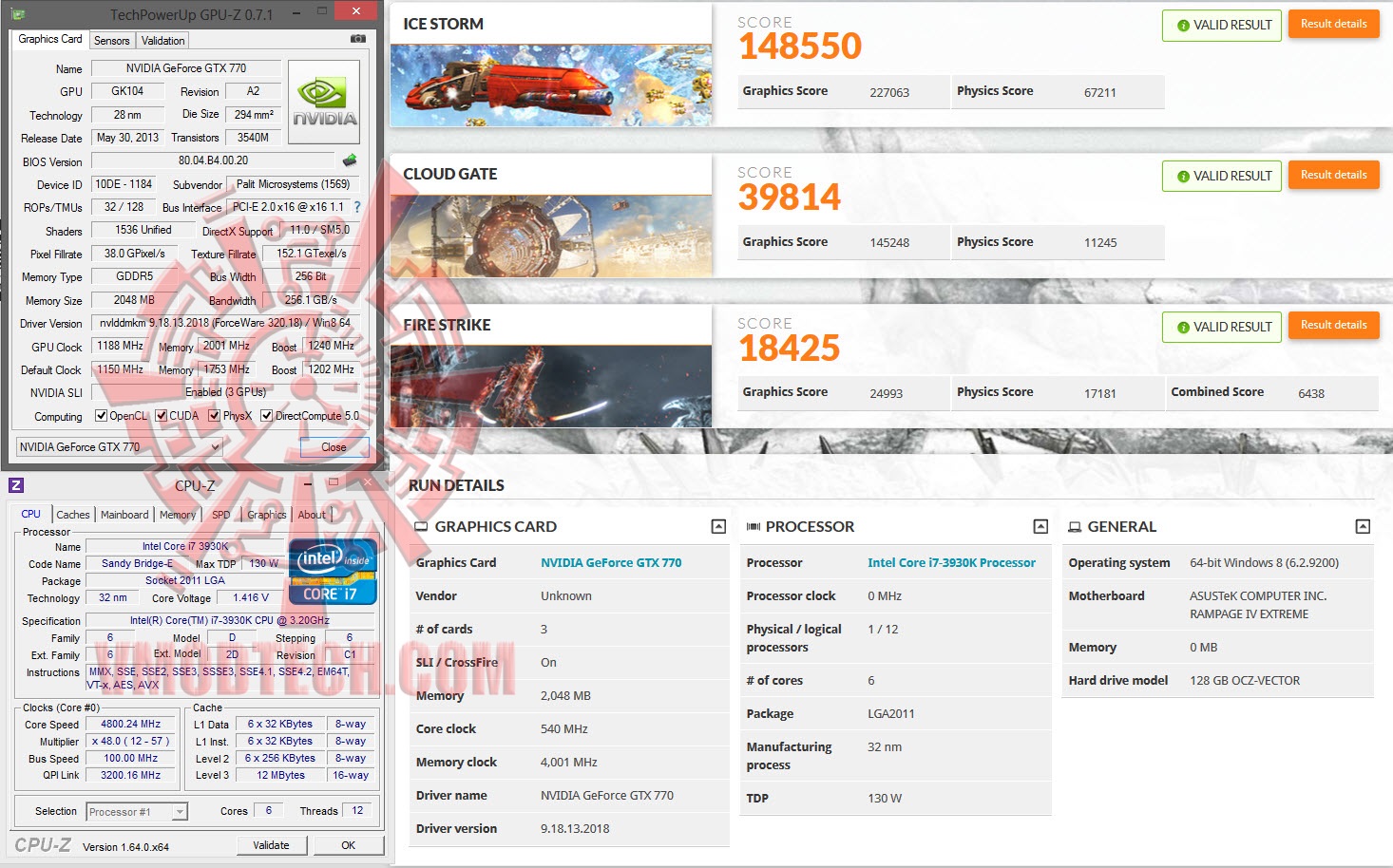Click the Fire Strike Combined Score value 6438
This screenshot has width=1393, height=868.
coord(1311,393)
